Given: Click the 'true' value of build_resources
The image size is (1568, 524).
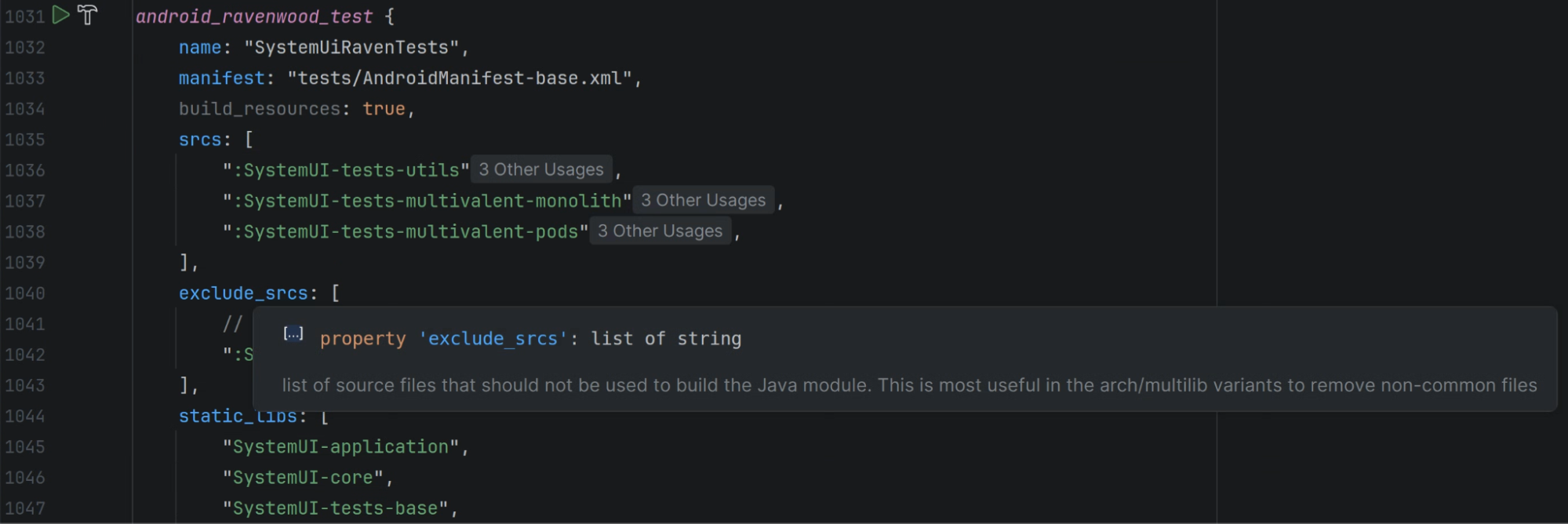Looking at the screenshot, I should click(x=384, y=108).
